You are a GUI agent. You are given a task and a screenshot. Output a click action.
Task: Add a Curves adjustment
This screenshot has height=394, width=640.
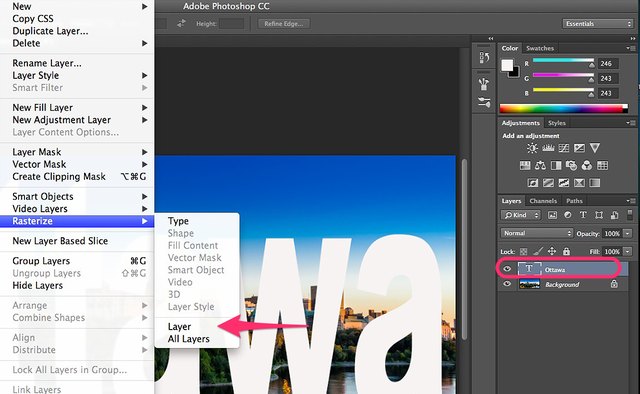(564, 148)
